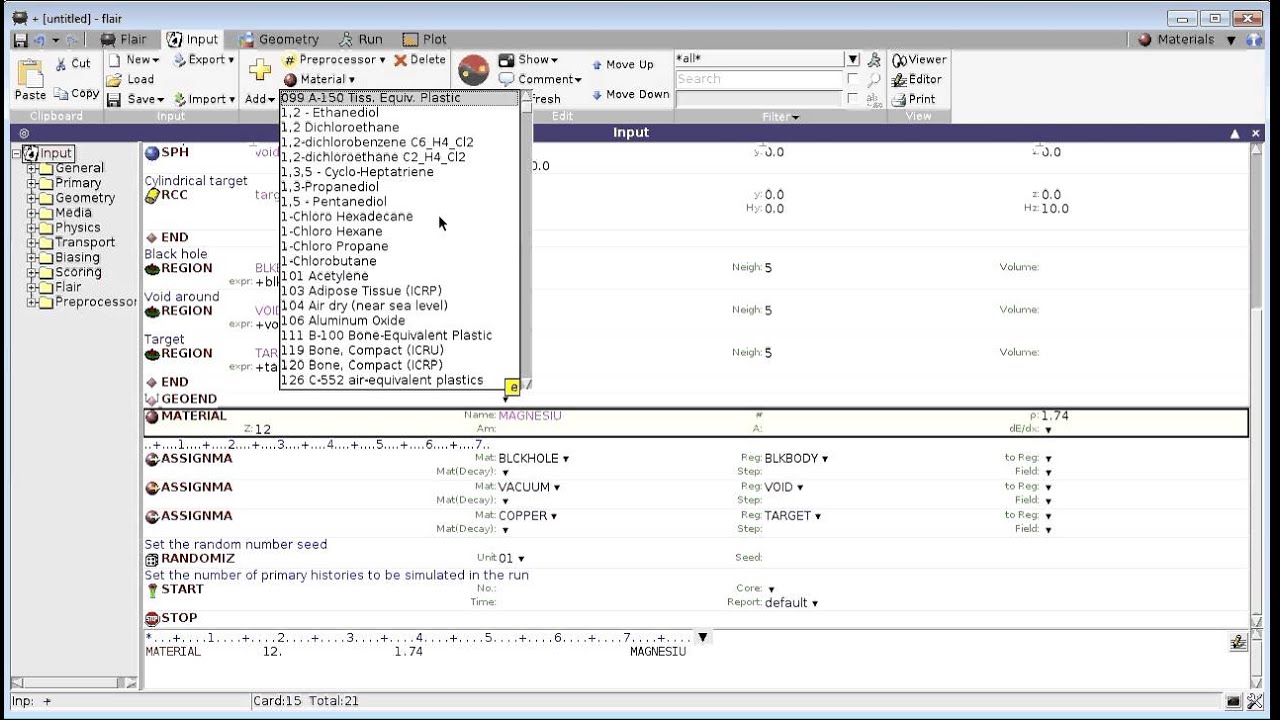The height and width of the screenshot is (720, 1280).
Task: Select the MATERIAL card icon
Action: coord(152,416)
